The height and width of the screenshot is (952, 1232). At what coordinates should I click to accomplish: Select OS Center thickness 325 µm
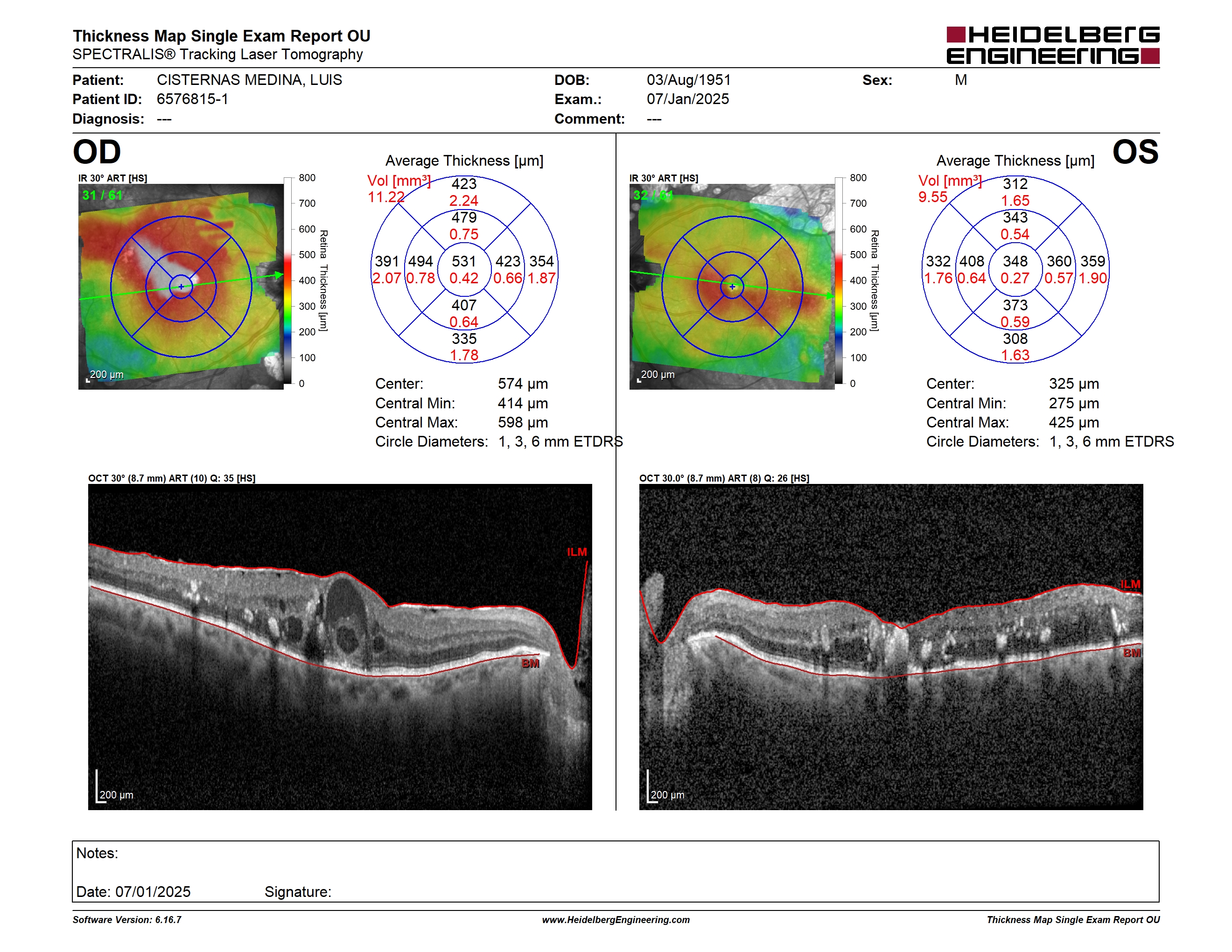[x=1074, y=384]
